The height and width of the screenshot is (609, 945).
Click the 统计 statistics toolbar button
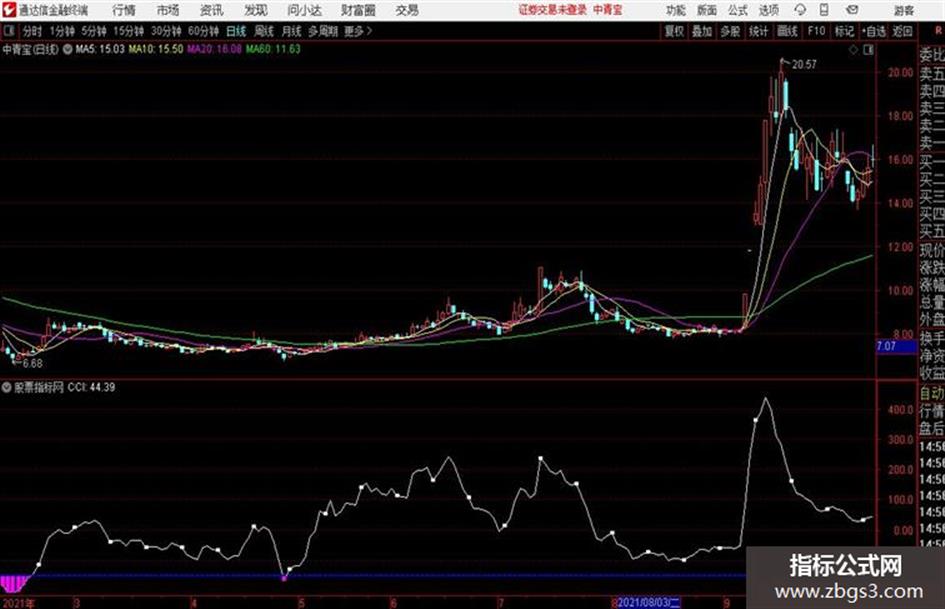[x=758, y=31]
